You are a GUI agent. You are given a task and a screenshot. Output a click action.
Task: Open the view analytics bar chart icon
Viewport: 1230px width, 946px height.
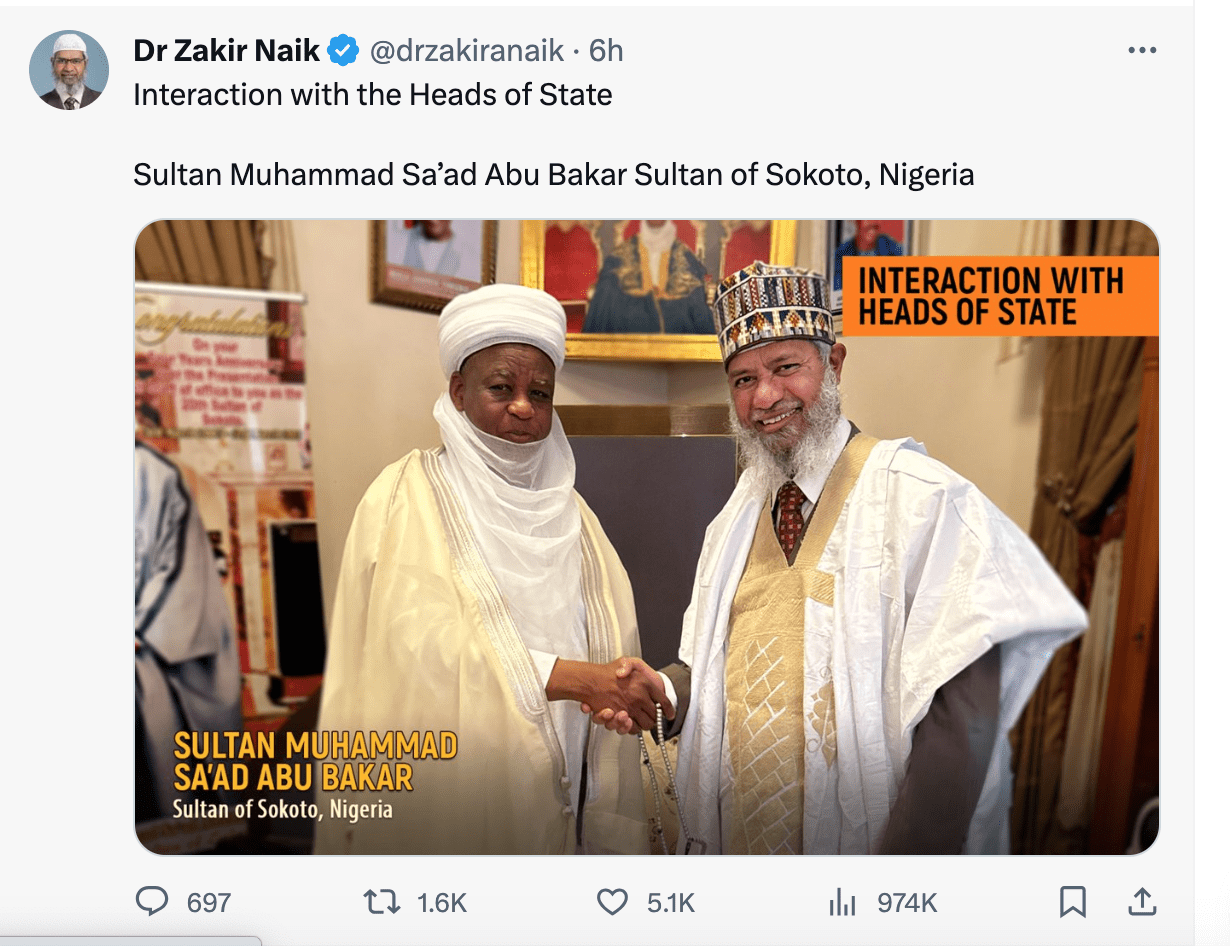click(x=843, y=902)
